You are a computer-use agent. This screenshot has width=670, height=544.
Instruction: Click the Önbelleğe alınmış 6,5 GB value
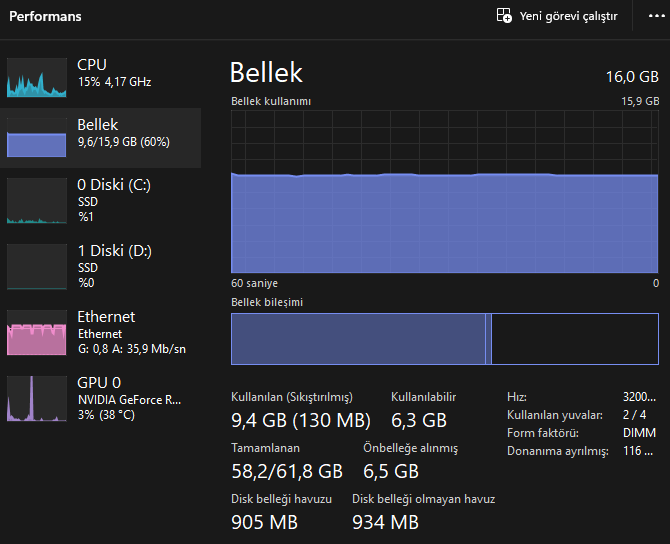[x=390, y=471]
